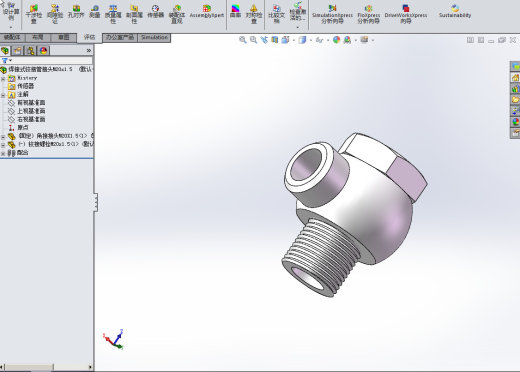Expand the 角接接头M20X1.5 component node
This screenshot has height=372, width=520.
[3, 137]
